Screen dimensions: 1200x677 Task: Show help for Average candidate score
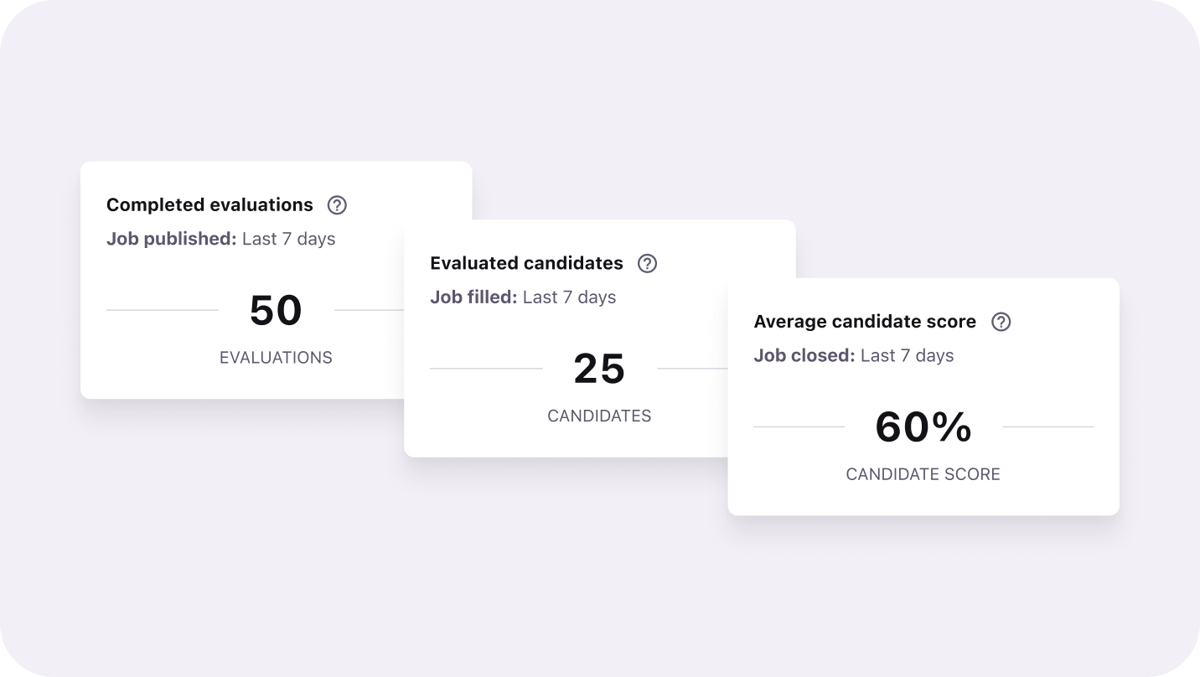[x=1001, y=322]
